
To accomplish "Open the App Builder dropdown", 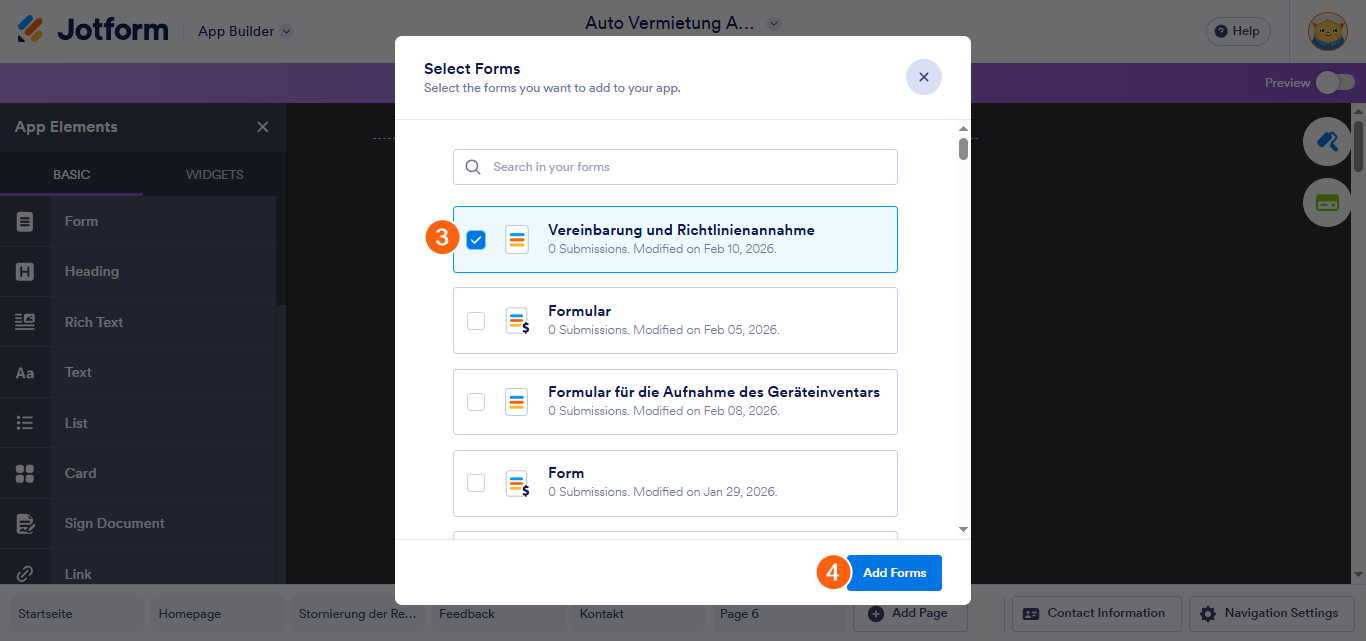I will click(243, 31).
